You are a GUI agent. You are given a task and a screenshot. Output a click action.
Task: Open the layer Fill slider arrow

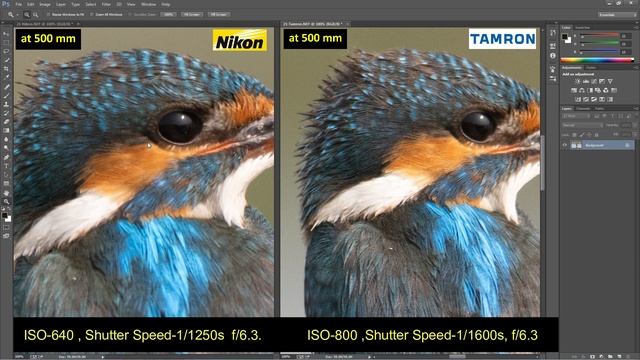[x=636, y=135]
